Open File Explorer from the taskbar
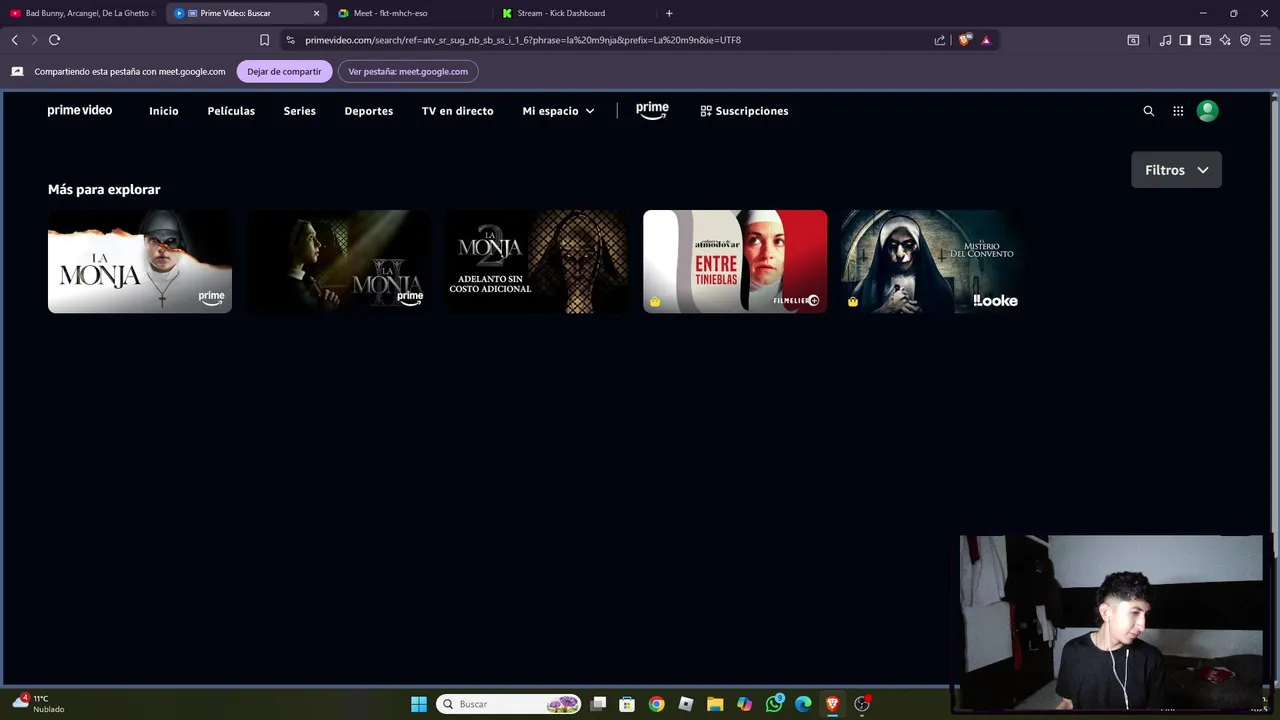This screenshot has height=720, width=1280. [x=715, y=704]
